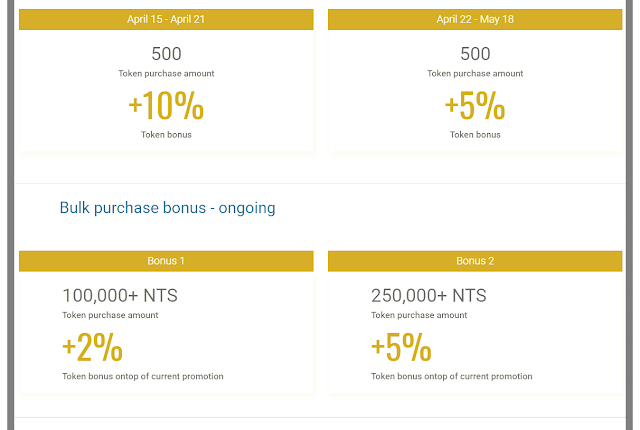
Task: Click the +5% figure in Bonus 2 card
Action: (401, 347)
